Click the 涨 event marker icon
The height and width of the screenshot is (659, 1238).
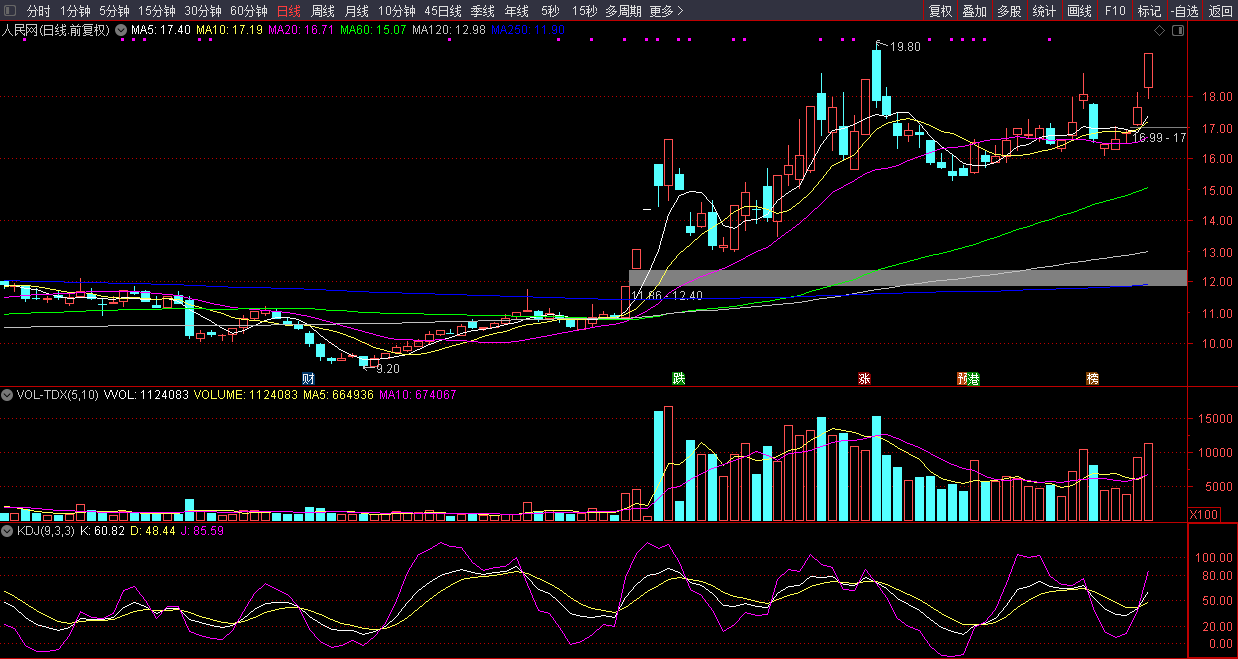(x=864, y=378)
